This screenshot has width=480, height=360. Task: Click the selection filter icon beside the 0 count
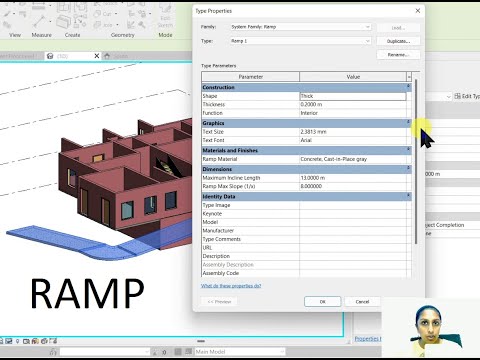155,352
